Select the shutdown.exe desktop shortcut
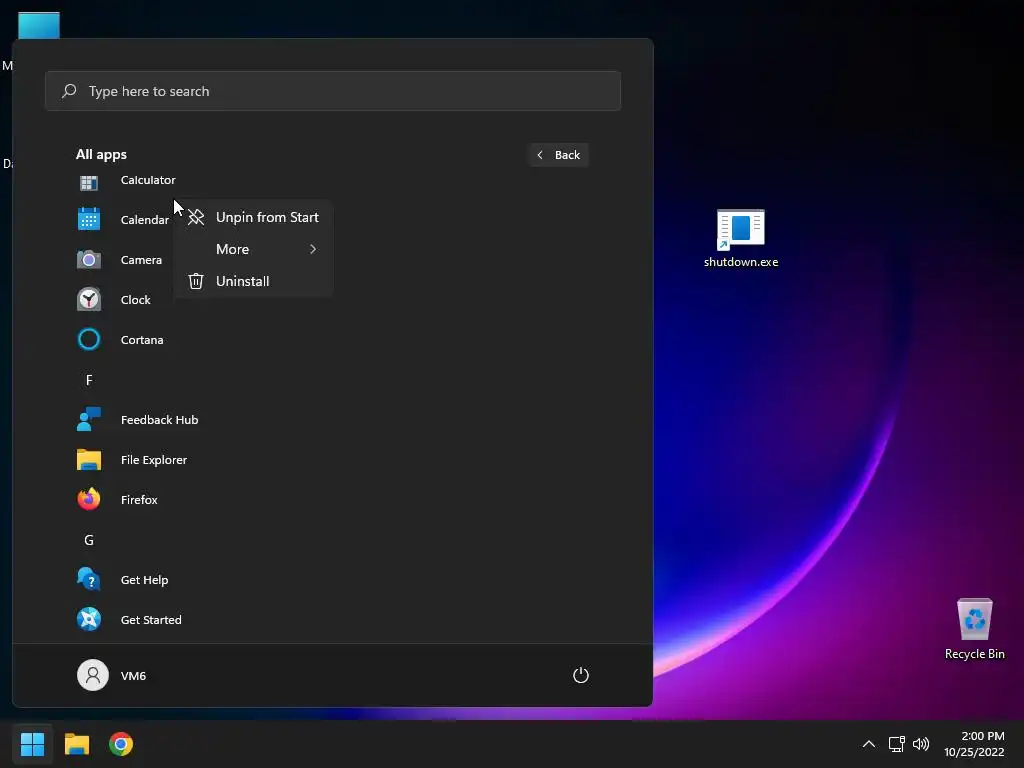 tap(741, 239)
